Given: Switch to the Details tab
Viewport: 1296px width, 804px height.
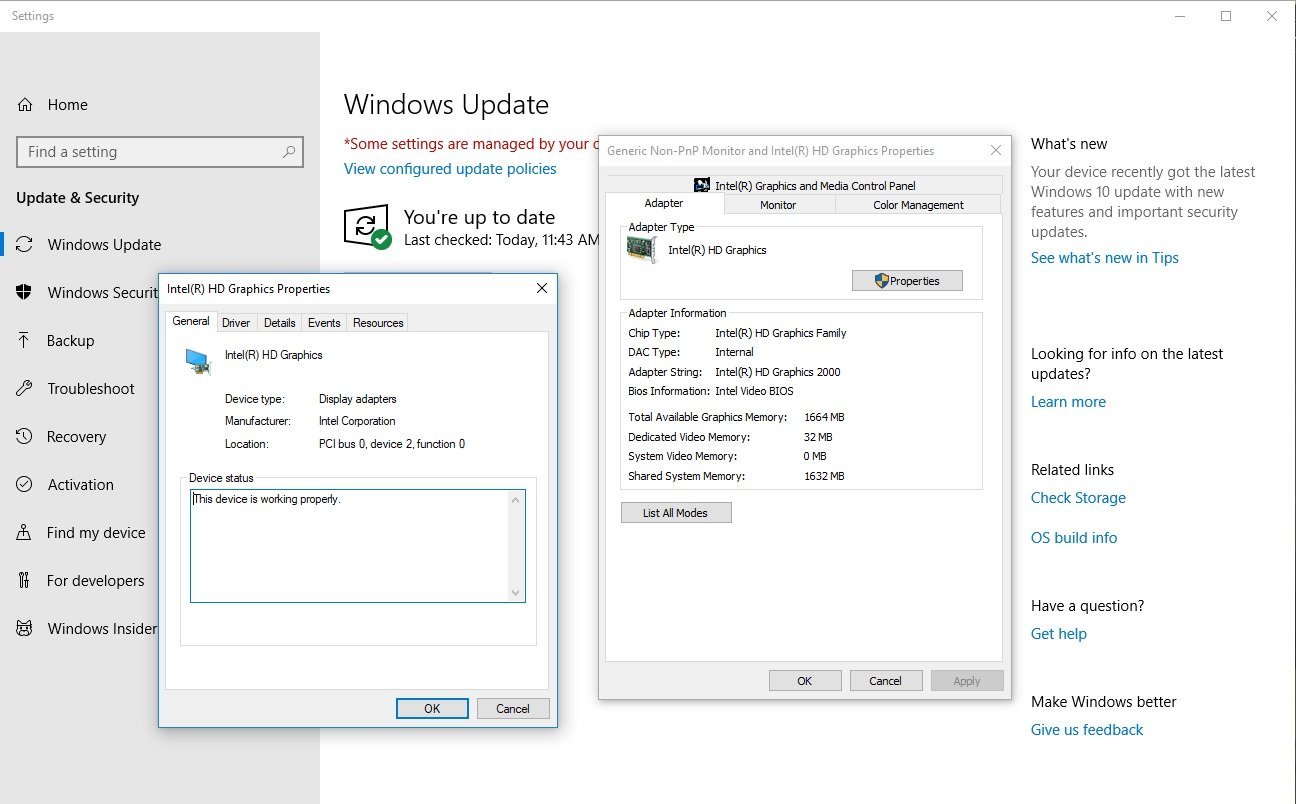Looking at the screenshot, I should 280,323.
